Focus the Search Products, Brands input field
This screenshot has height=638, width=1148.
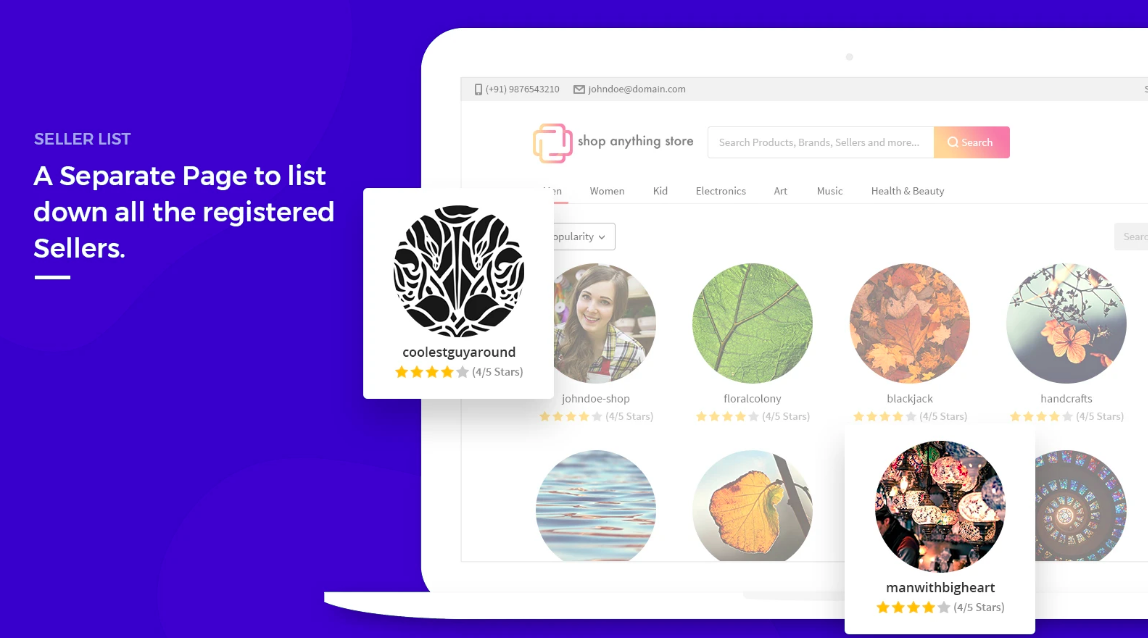click(821, 142)
